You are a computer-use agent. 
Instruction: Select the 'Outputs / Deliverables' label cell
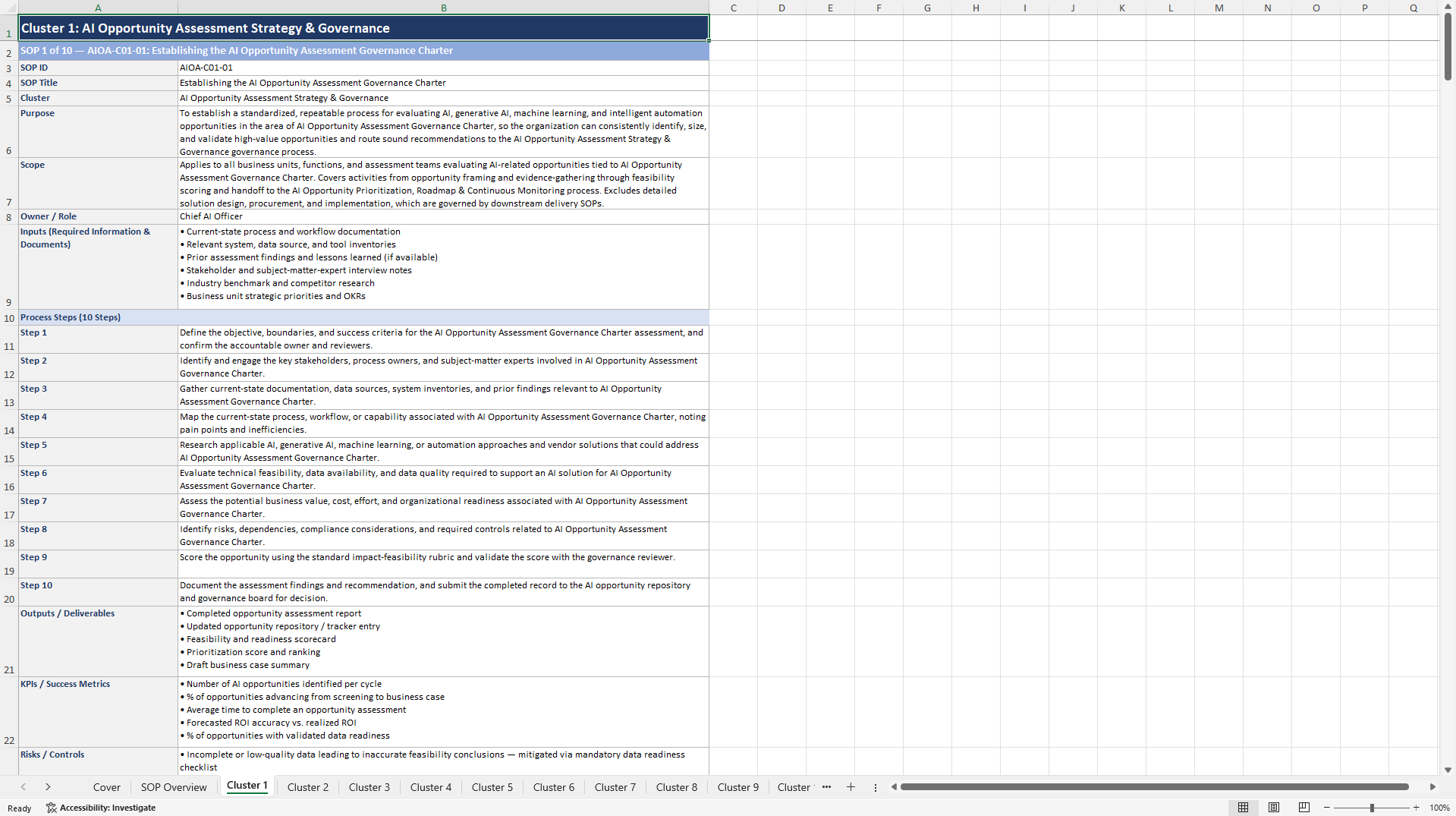98,641
